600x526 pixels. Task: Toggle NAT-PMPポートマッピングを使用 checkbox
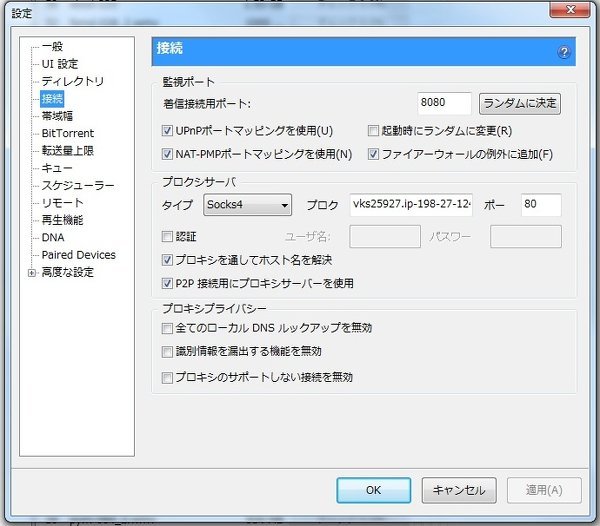coord(168,154)
